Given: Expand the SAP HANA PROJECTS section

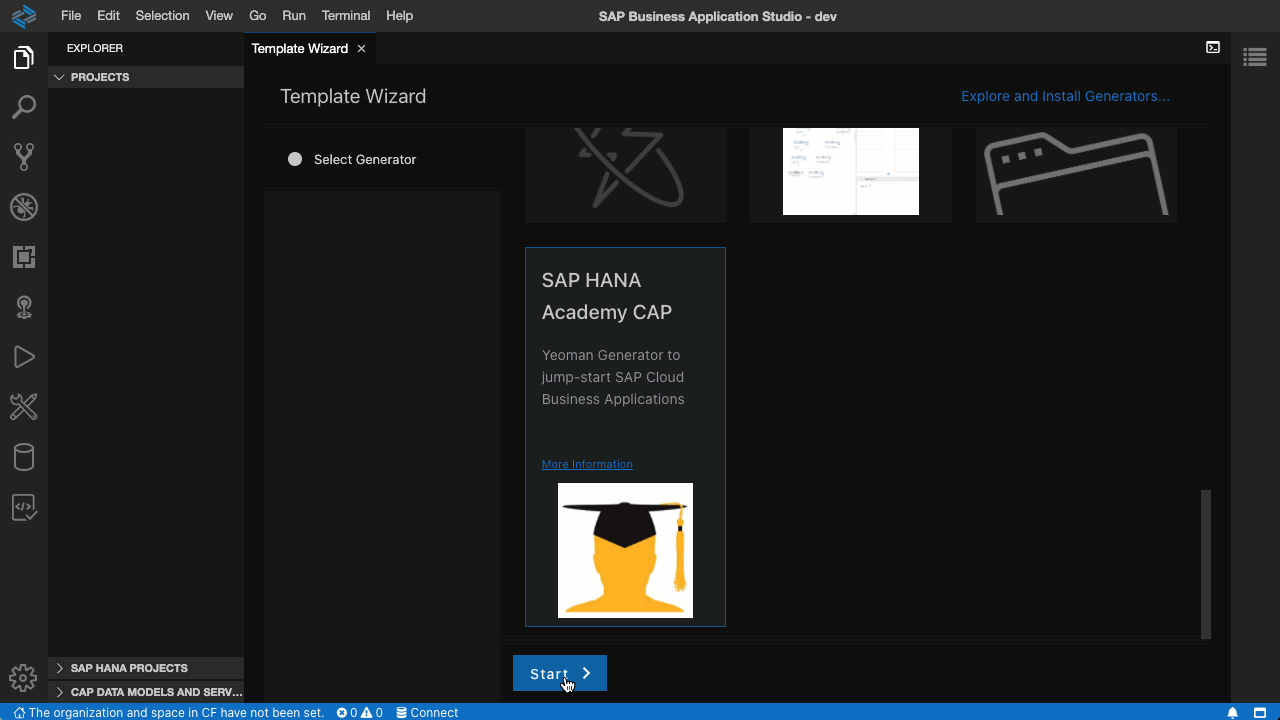Looking at the screenshot, I should [x=146, y=668].
